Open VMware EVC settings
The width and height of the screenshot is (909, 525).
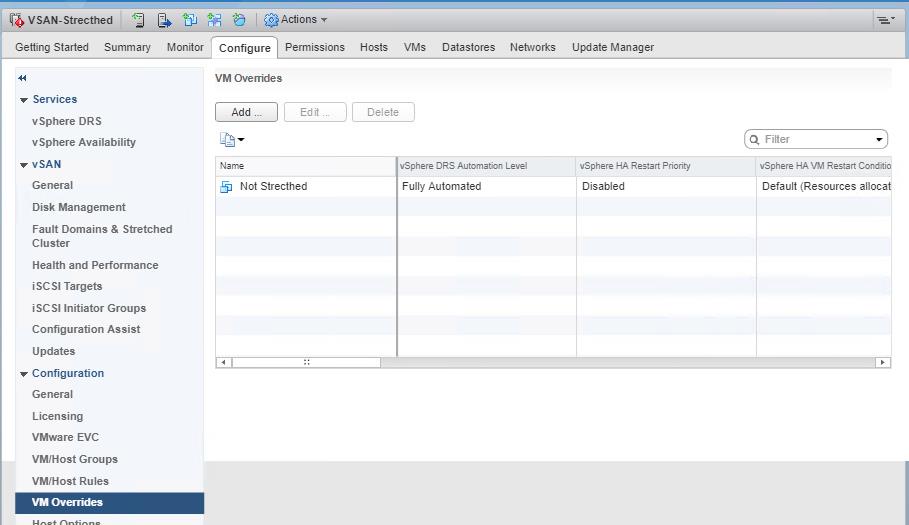pos(66,437)
